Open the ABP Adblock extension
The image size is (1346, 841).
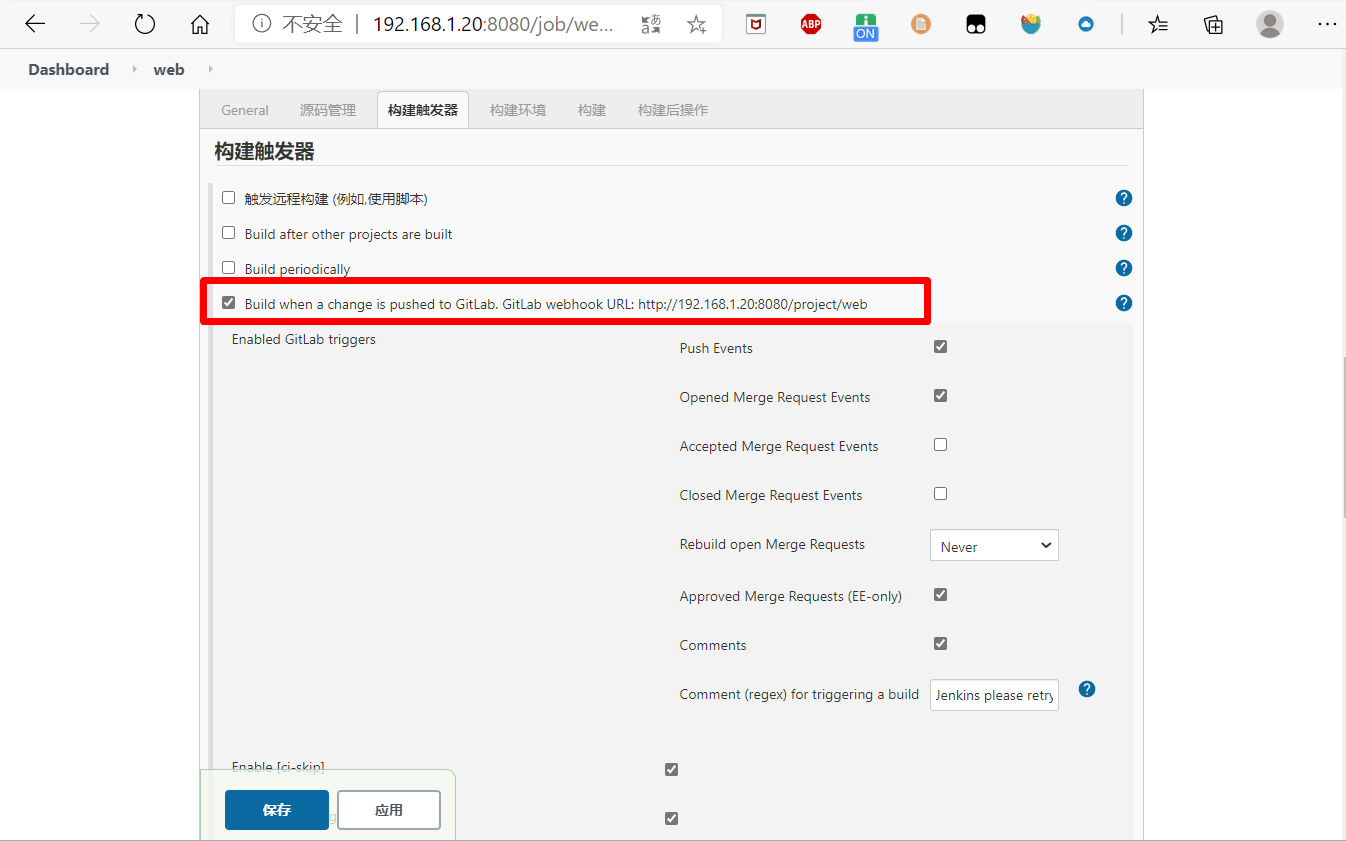[x=811, y=24]
